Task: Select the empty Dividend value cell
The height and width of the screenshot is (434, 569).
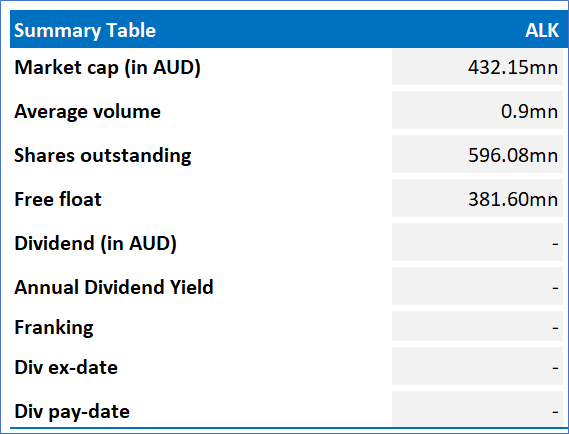Action: coord(477,242)
